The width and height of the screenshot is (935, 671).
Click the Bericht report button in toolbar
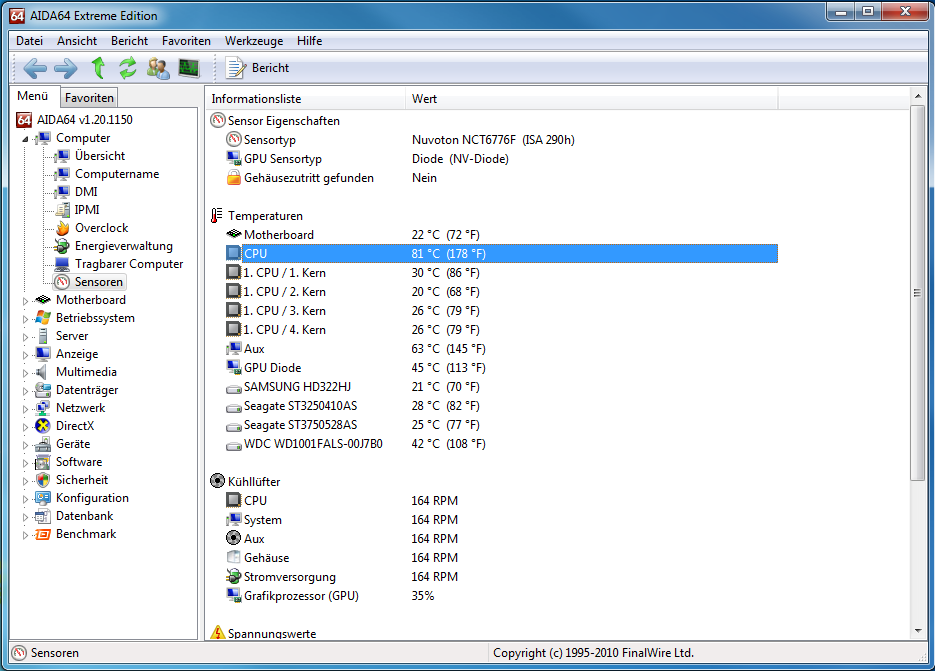258,68
